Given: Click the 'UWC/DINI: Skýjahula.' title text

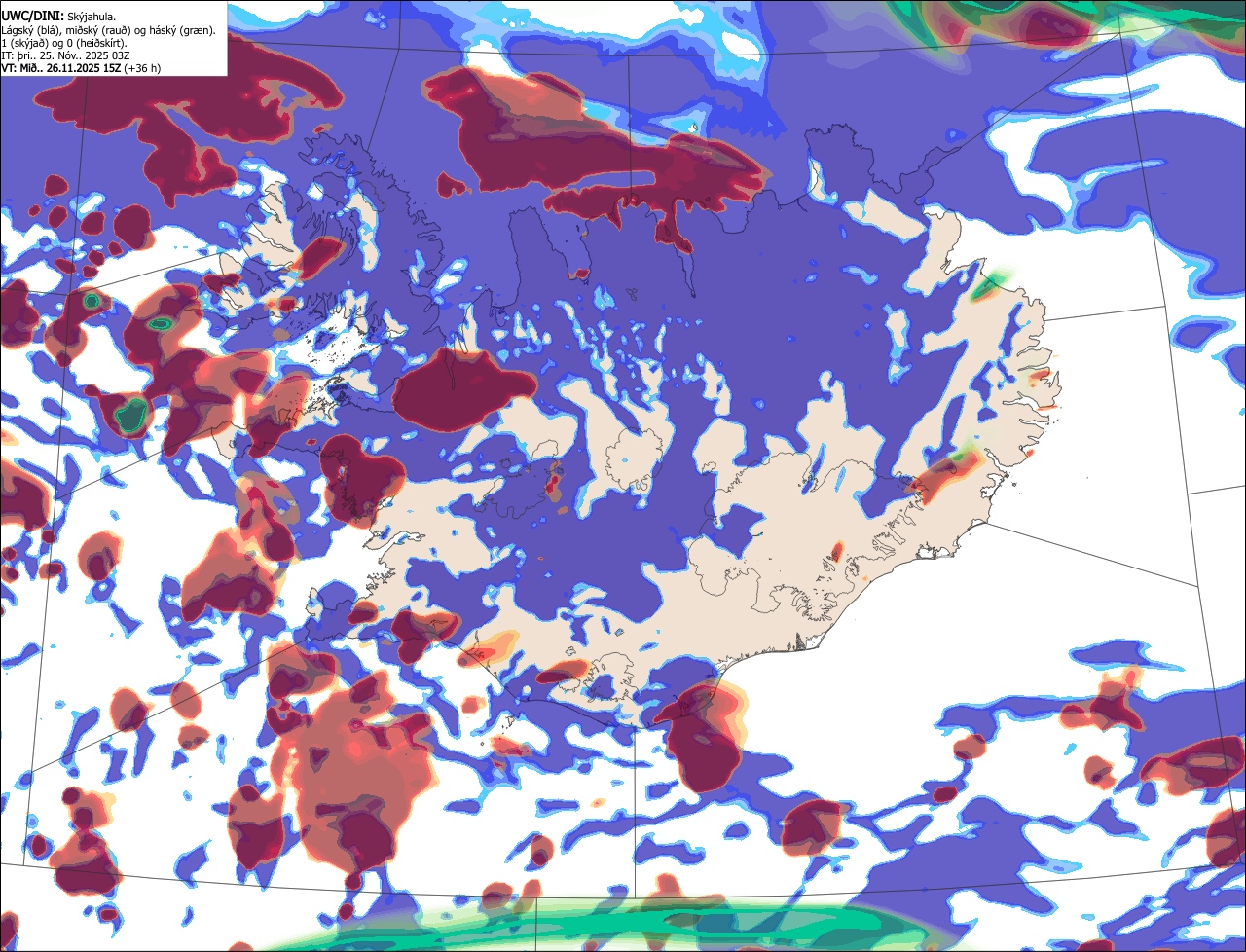Looking at the screenshot, I should pyautogui.click(x=58, y=17).
